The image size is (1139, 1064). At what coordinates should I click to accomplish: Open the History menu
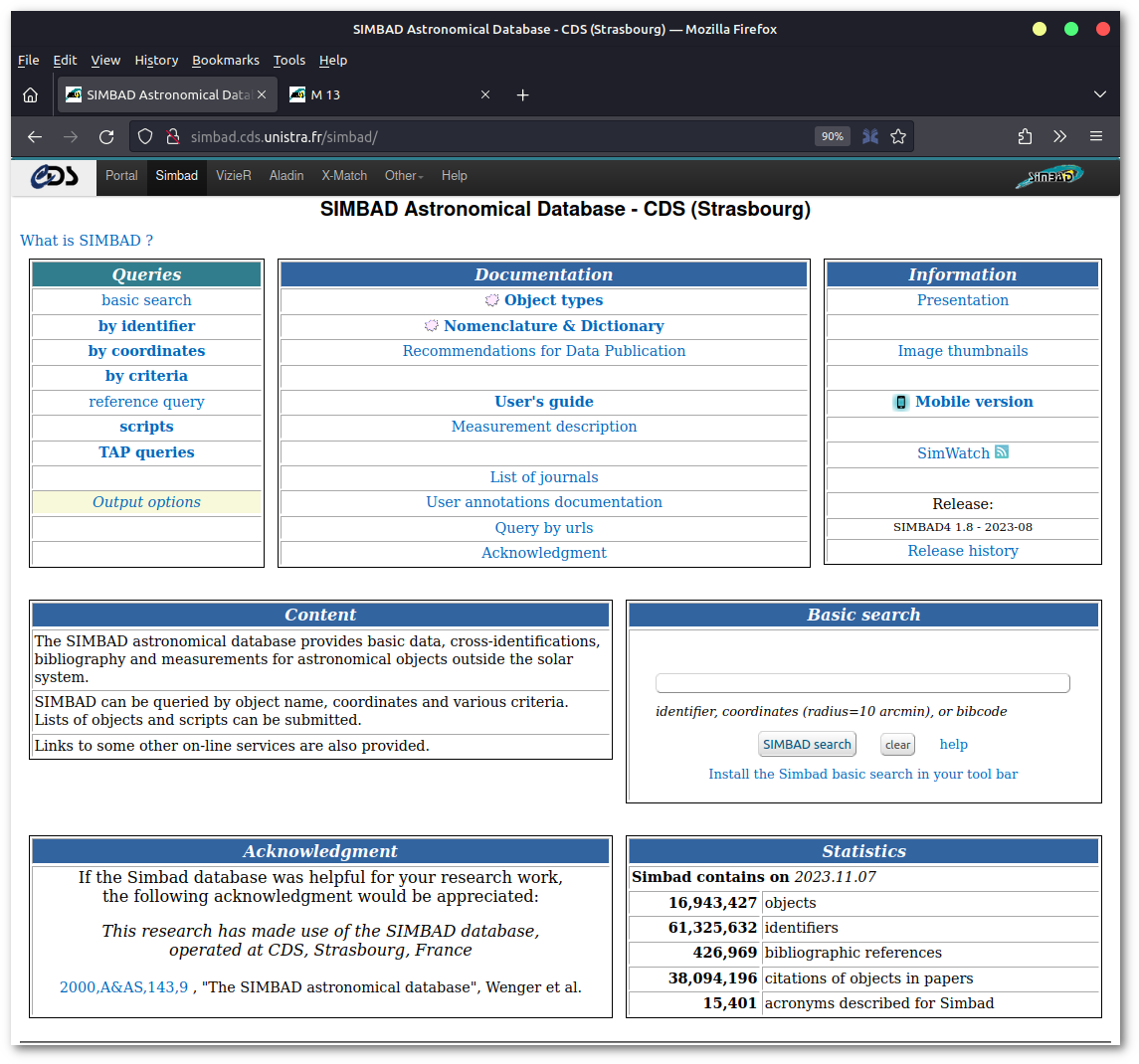[156, 61]
